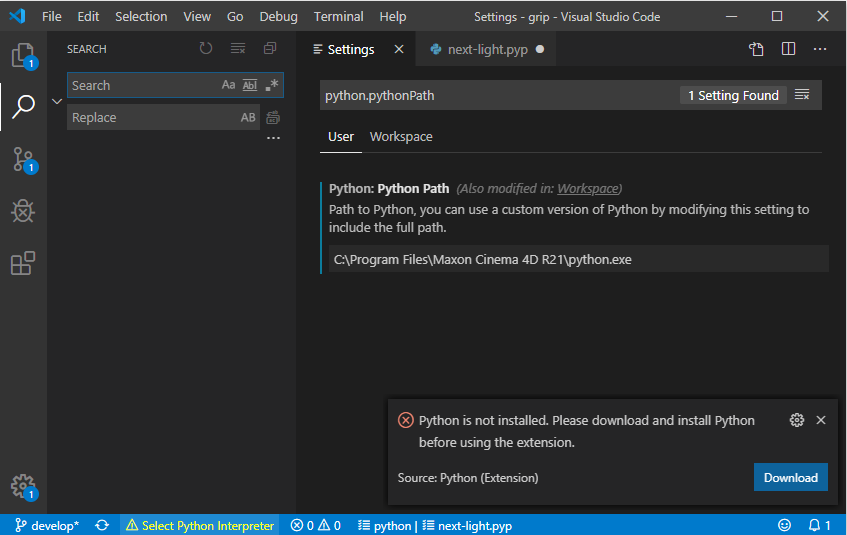
Task: Toggle Use Regular Expression in search box
Action: (272, 85)
